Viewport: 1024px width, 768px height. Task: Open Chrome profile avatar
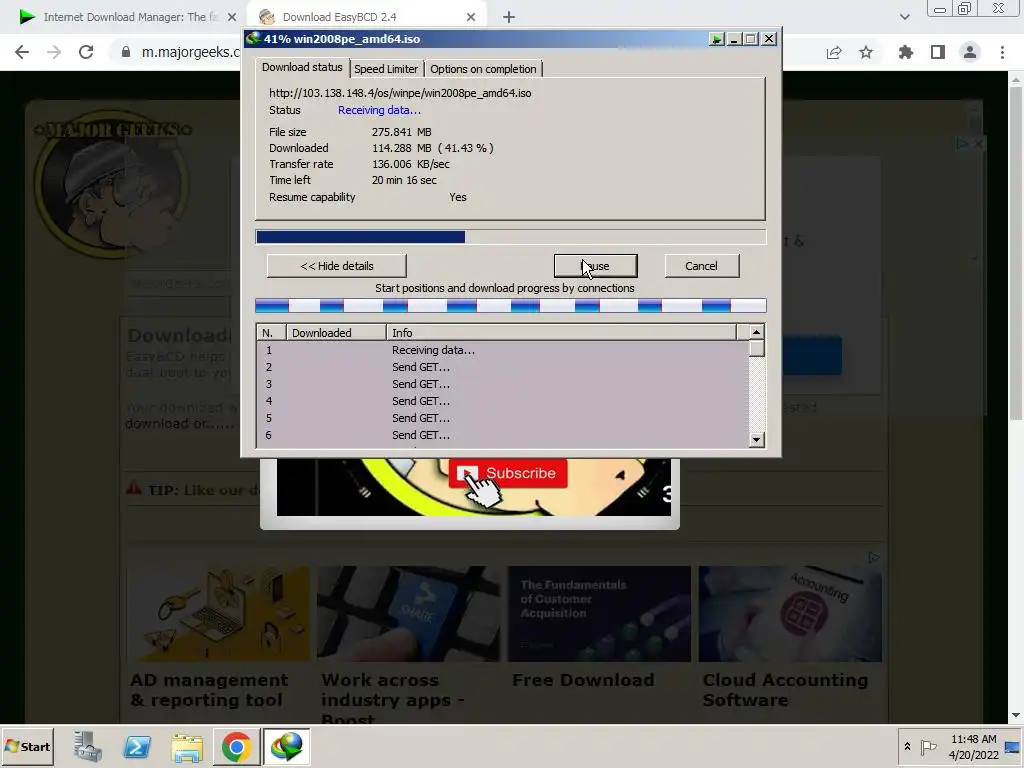coord(970,52)
